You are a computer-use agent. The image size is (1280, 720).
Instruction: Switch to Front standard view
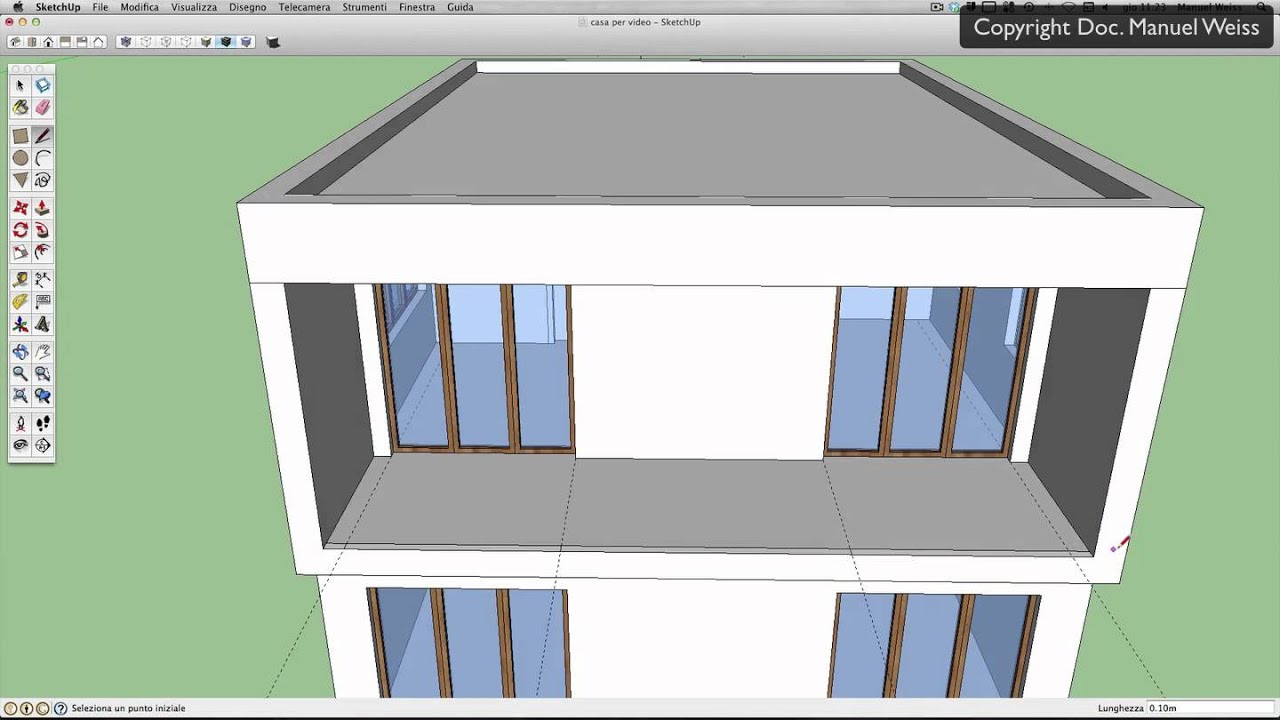48,42
